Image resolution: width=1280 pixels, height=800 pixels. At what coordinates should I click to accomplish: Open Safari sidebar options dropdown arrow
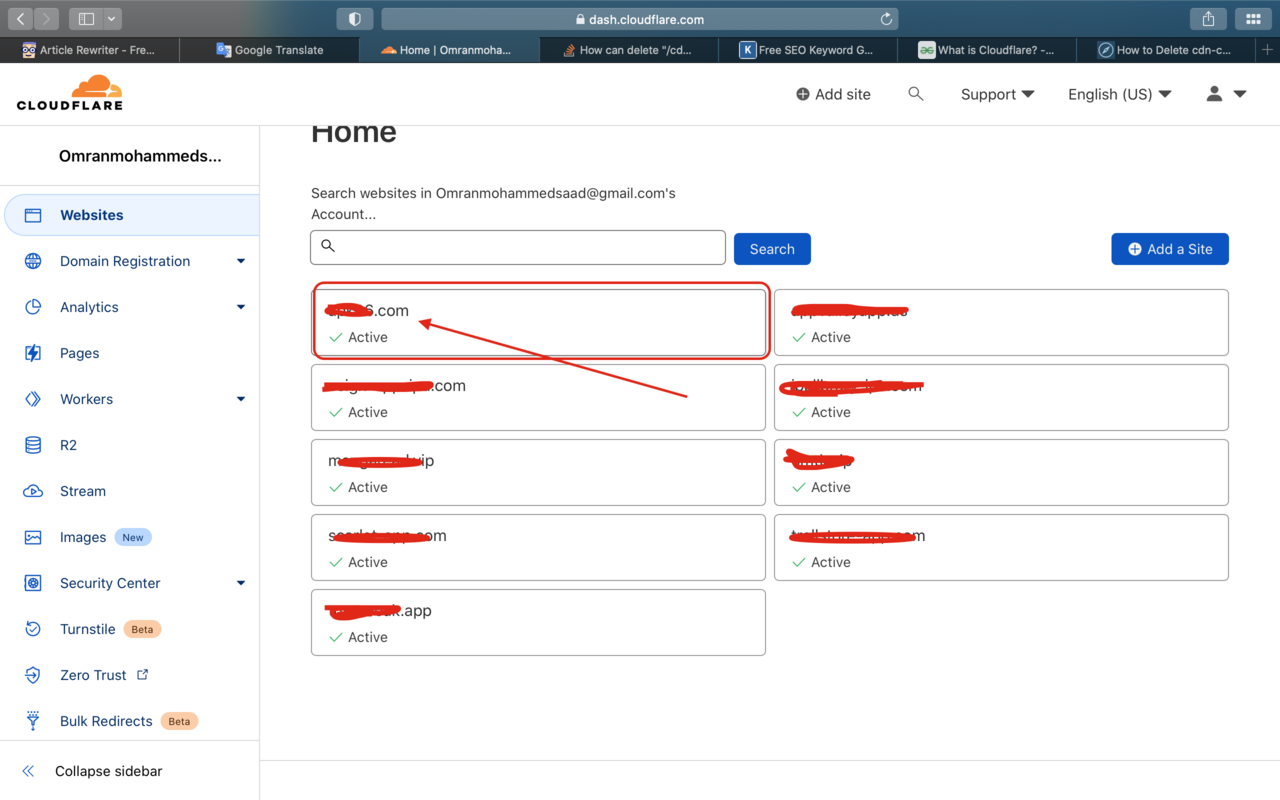point(111,18)
